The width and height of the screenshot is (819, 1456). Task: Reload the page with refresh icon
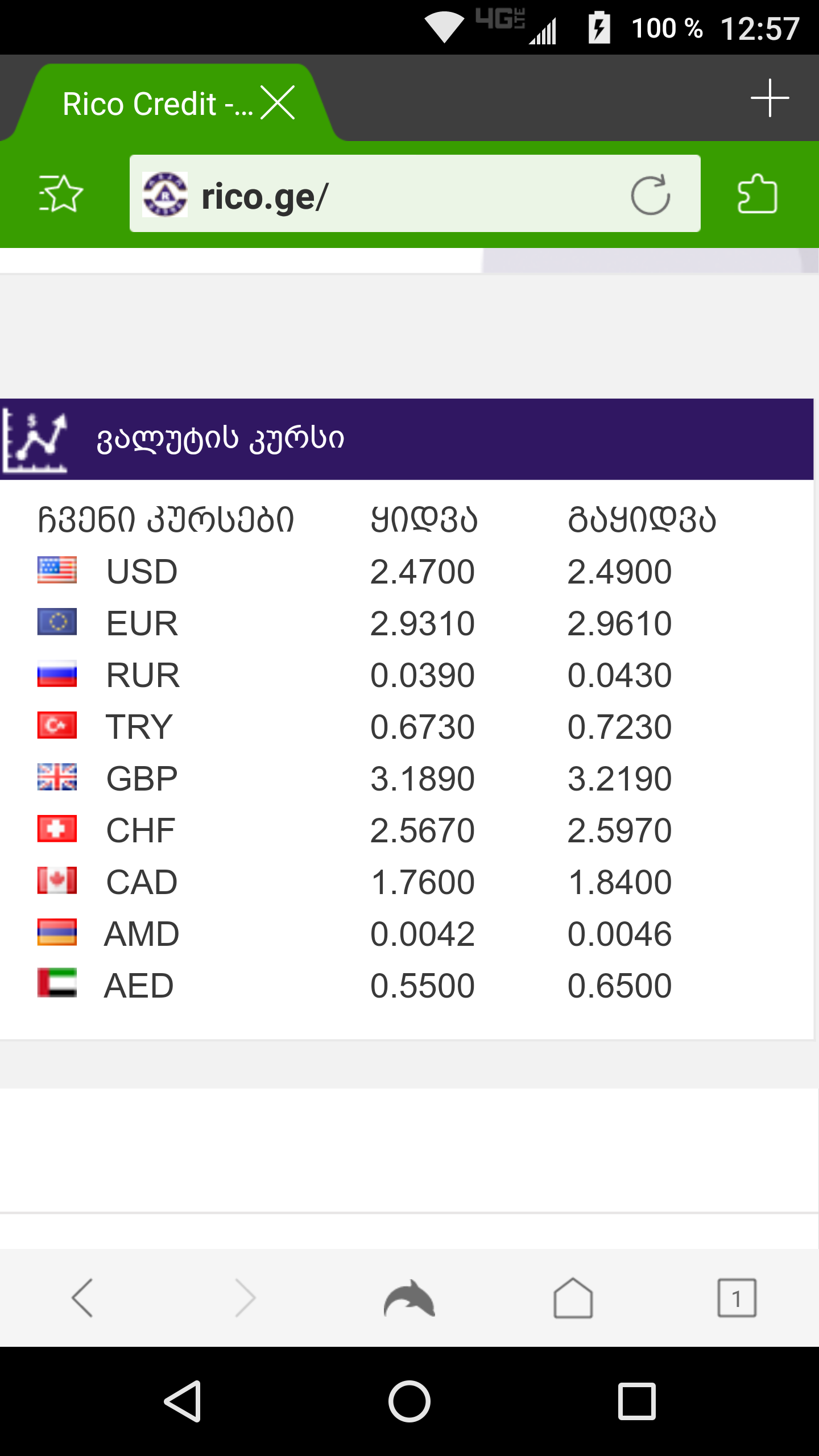coord(650,195)
